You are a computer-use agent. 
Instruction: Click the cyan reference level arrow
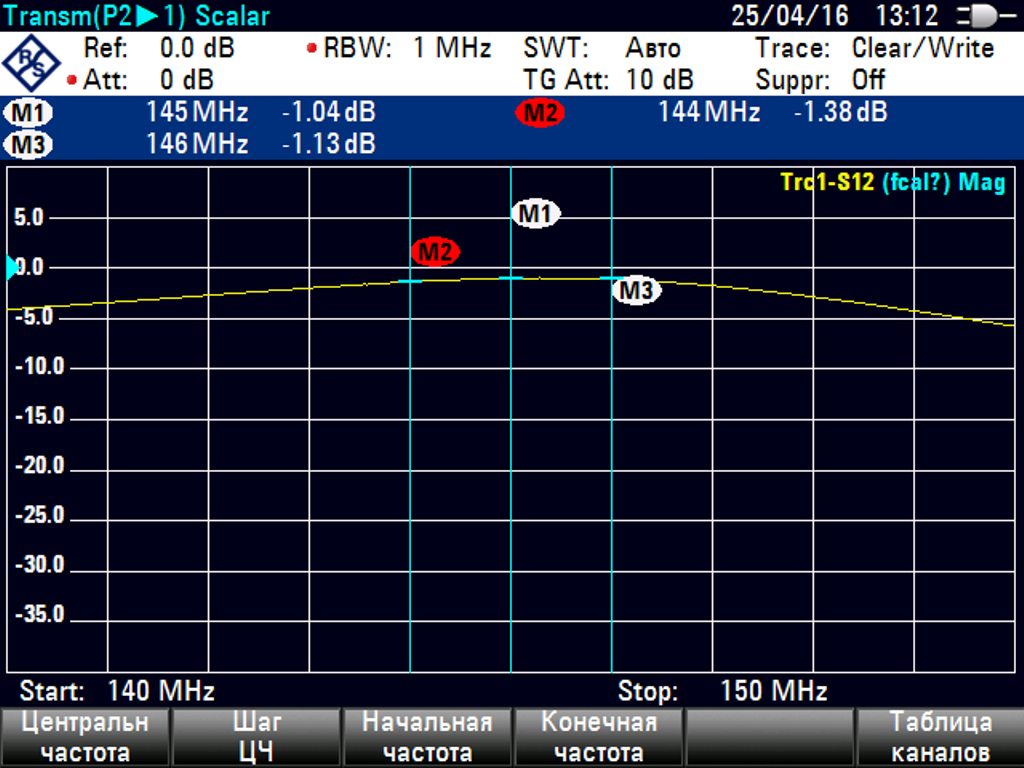12,267
